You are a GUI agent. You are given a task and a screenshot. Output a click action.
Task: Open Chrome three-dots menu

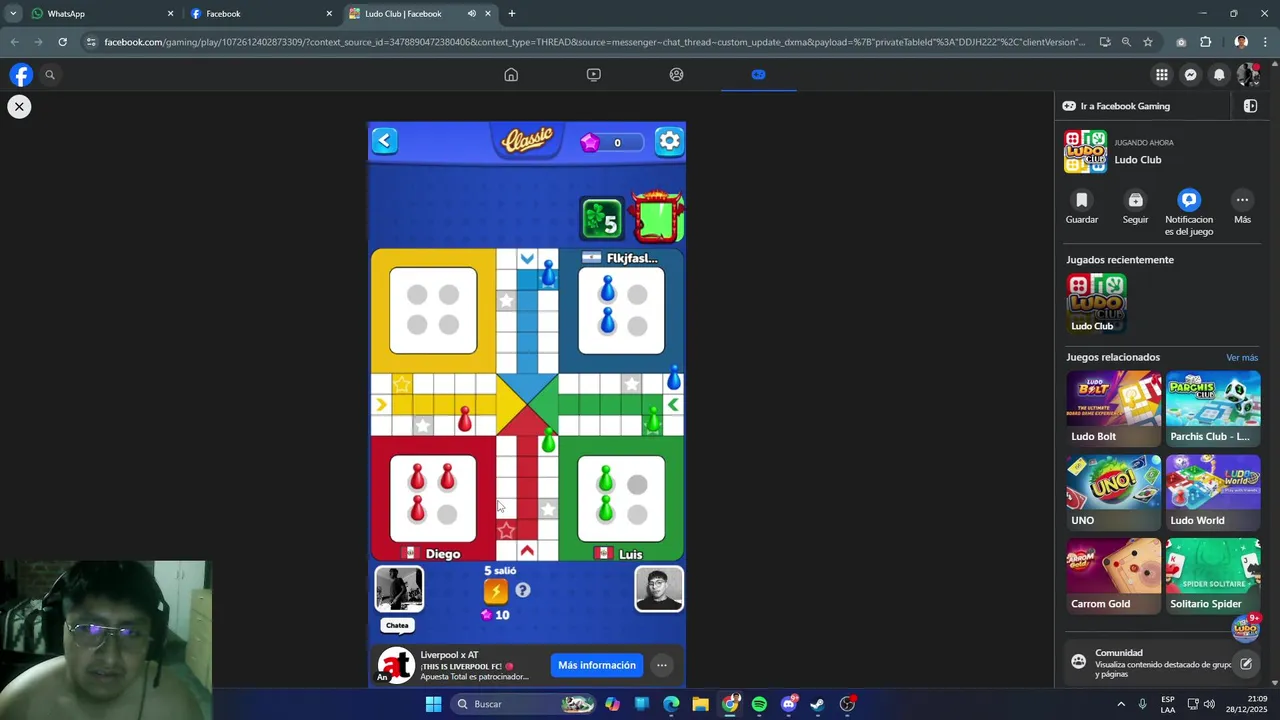coord(1266,42)
